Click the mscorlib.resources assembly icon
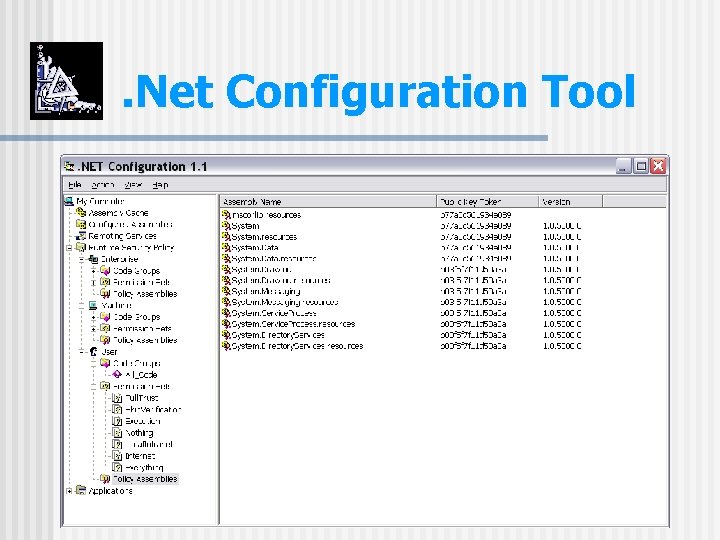 click(x=226, y=215)
